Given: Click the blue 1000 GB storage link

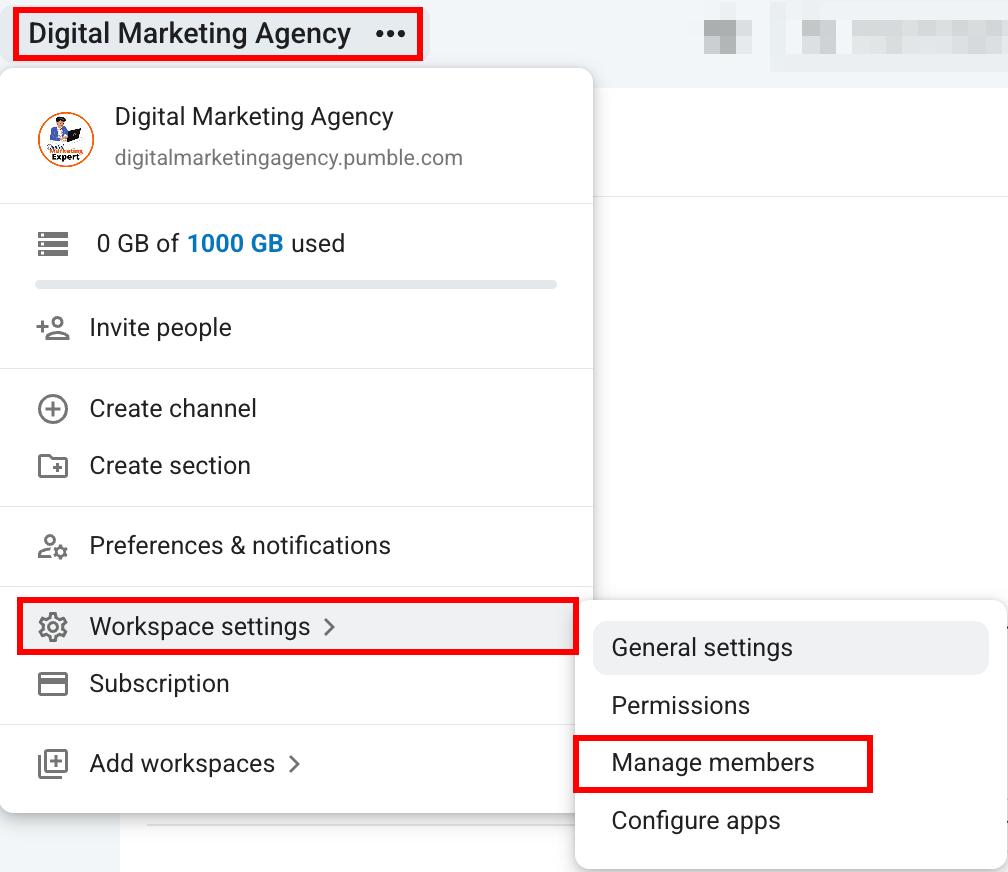Looking at the screenshot, I should click(235, 243).
